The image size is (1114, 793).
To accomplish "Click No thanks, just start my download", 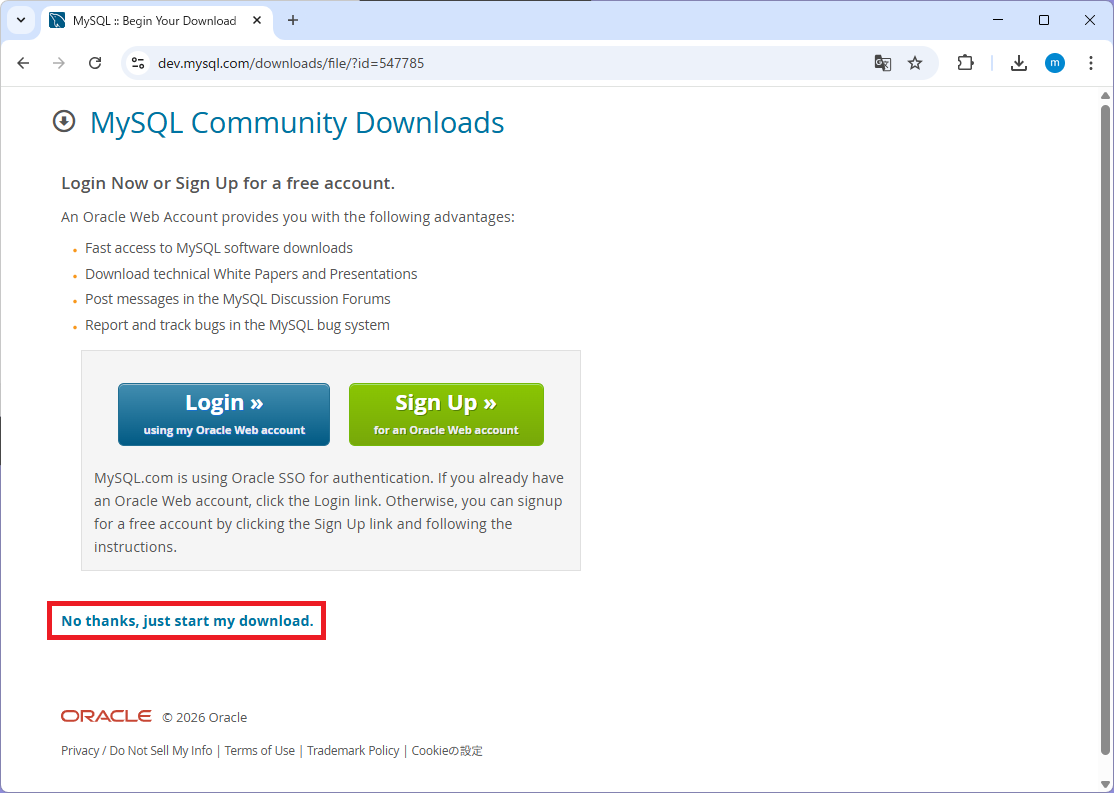I will tap(186, 620).
